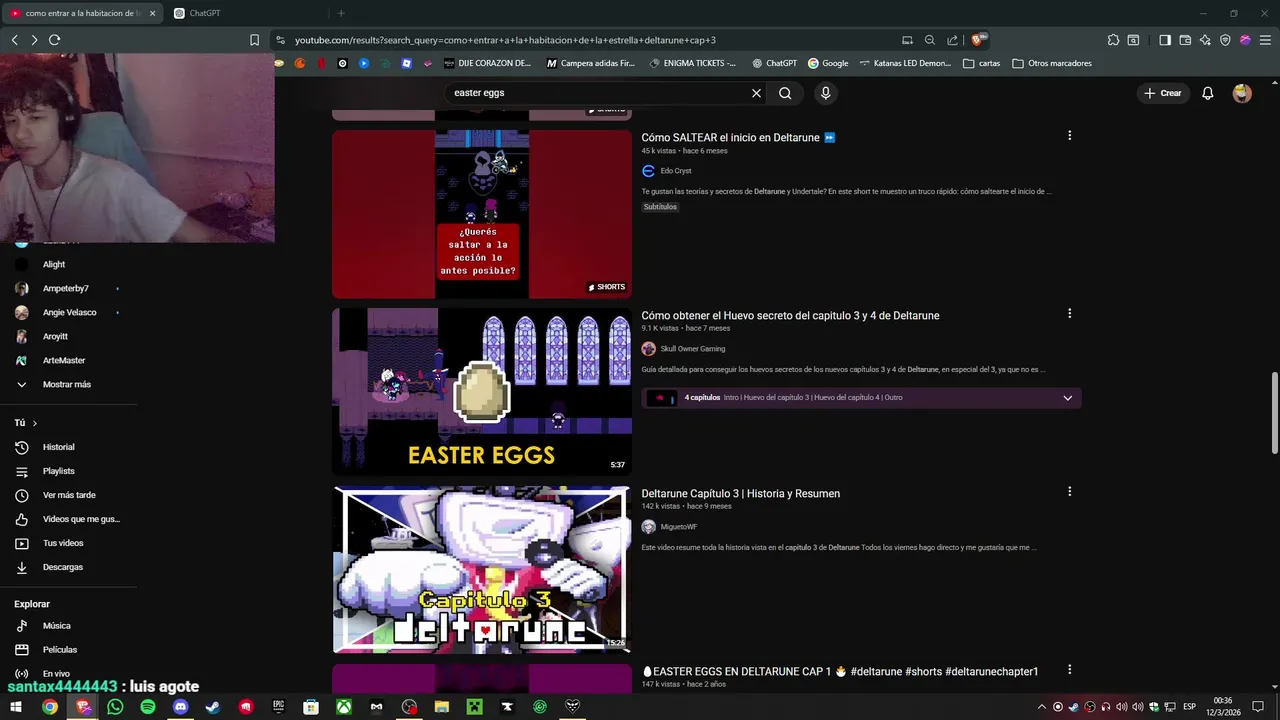
Task: Go forward in browser history
Action: click(34, 40)
